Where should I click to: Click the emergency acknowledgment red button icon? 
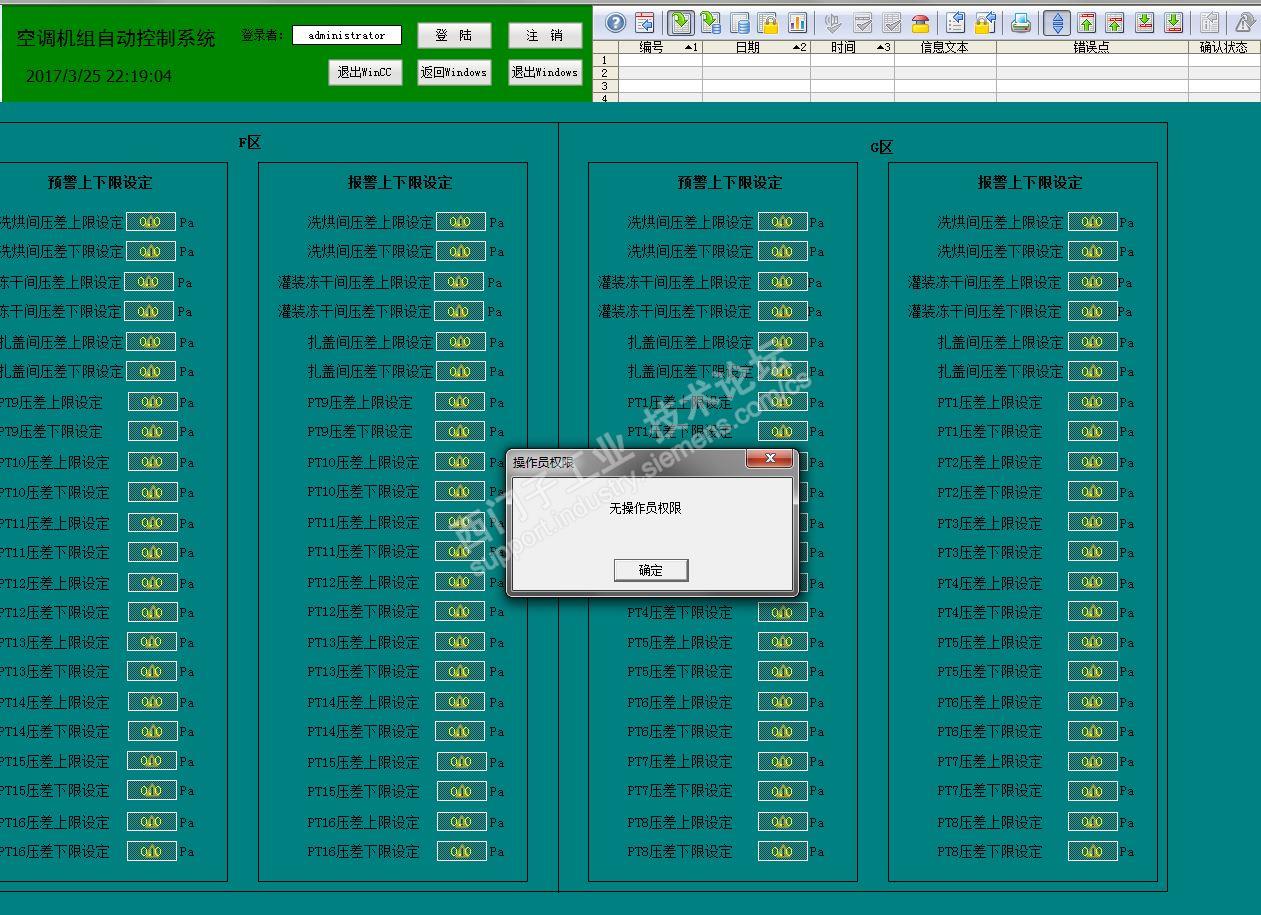(920, 22)
